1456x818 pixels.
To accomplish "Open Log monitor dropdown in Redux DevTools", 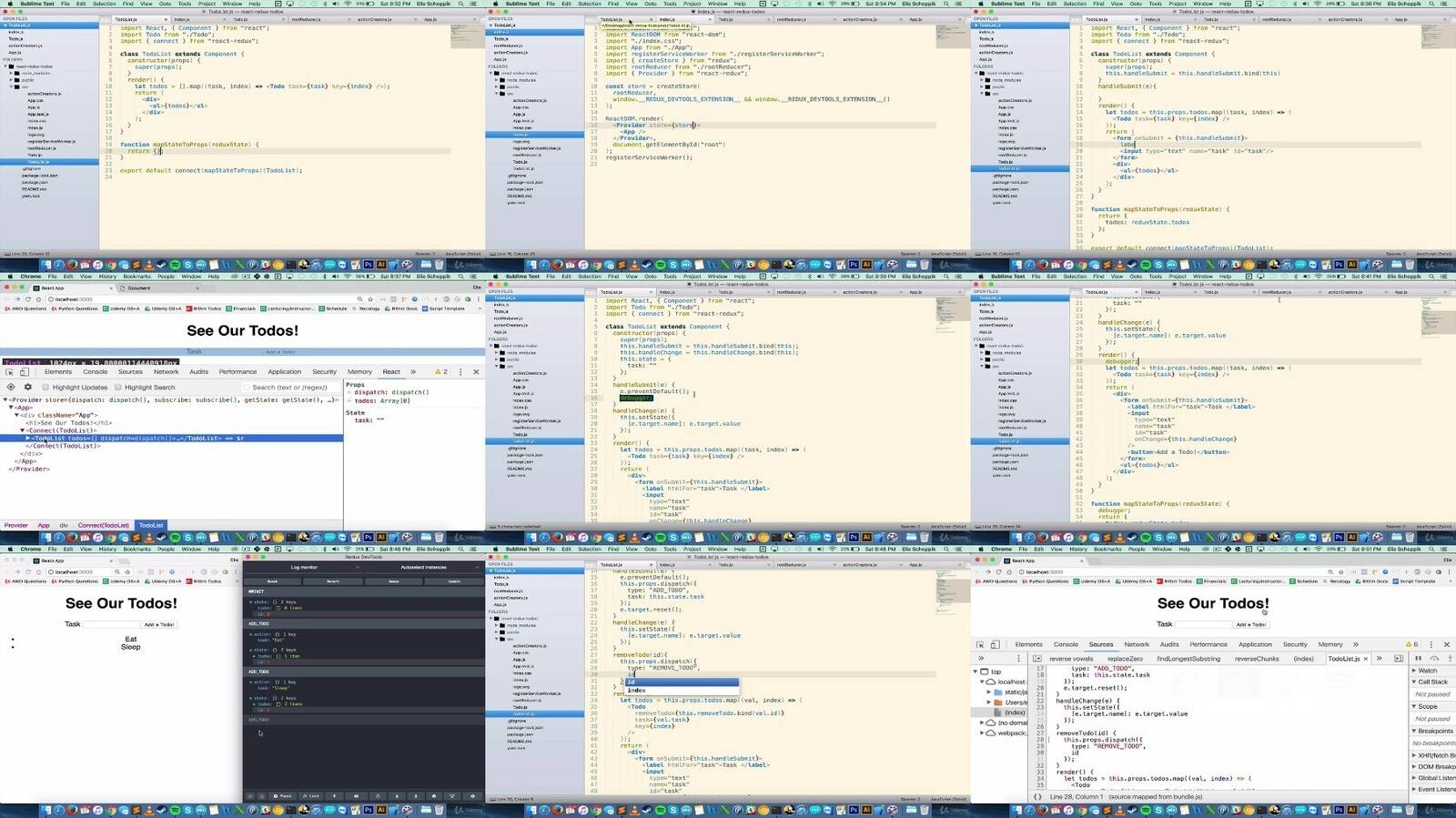I will (x=304, y=567).
